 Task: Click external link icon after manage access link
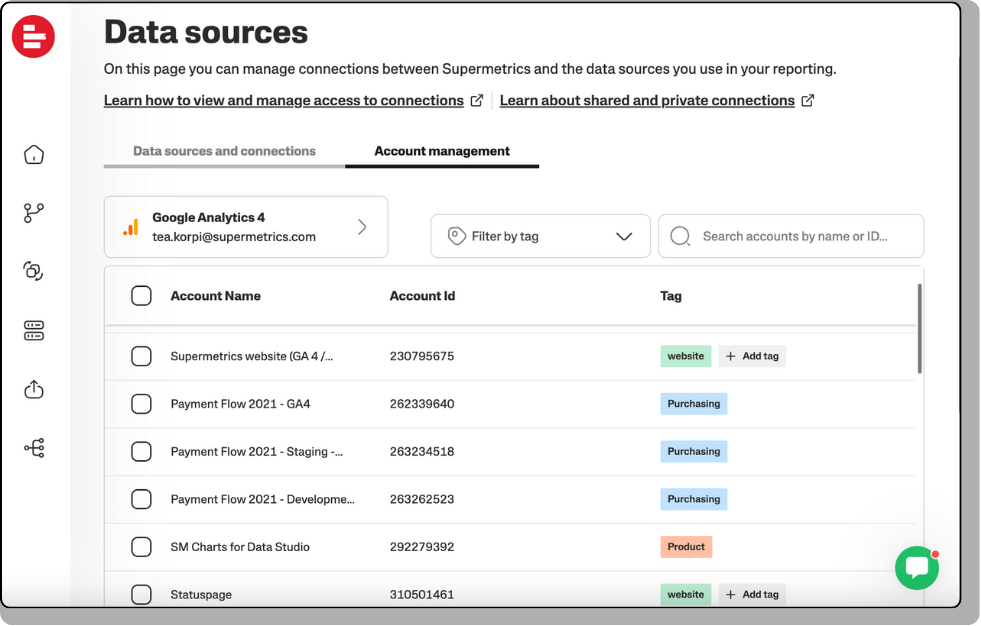coord(477,101)
